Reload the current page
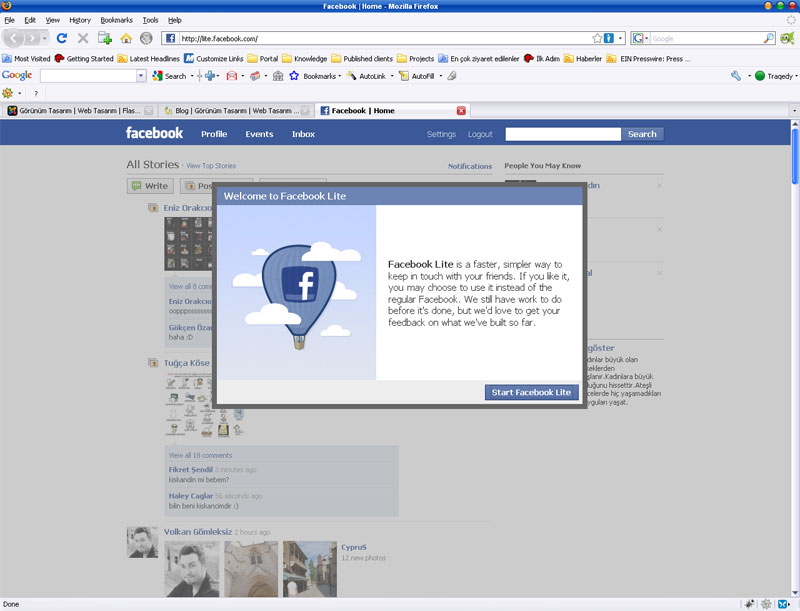The width and height of the screenshot is (800, 611). pyautogui.click(x=62, y=38)
